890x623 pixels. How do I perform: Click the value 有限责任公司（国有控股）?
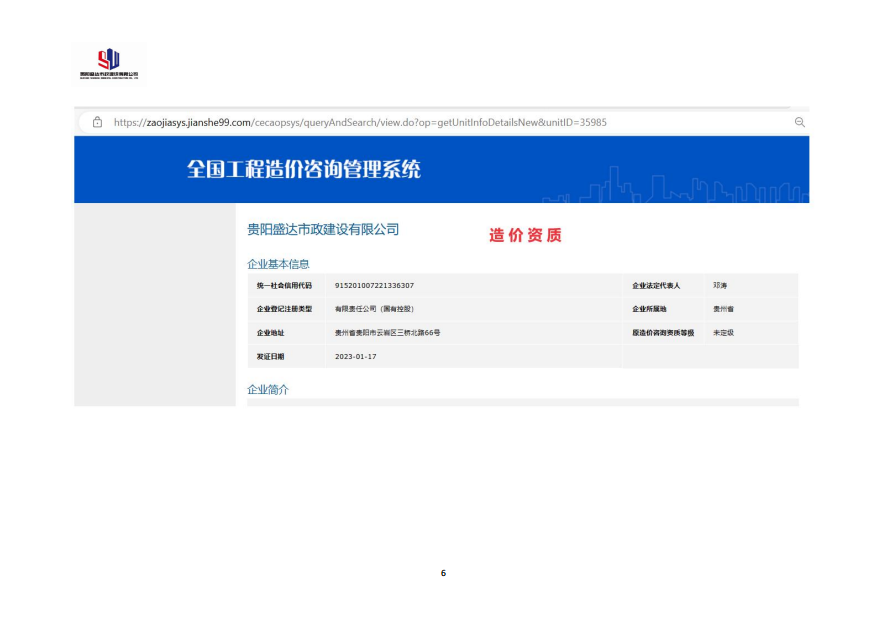(376, 309)
